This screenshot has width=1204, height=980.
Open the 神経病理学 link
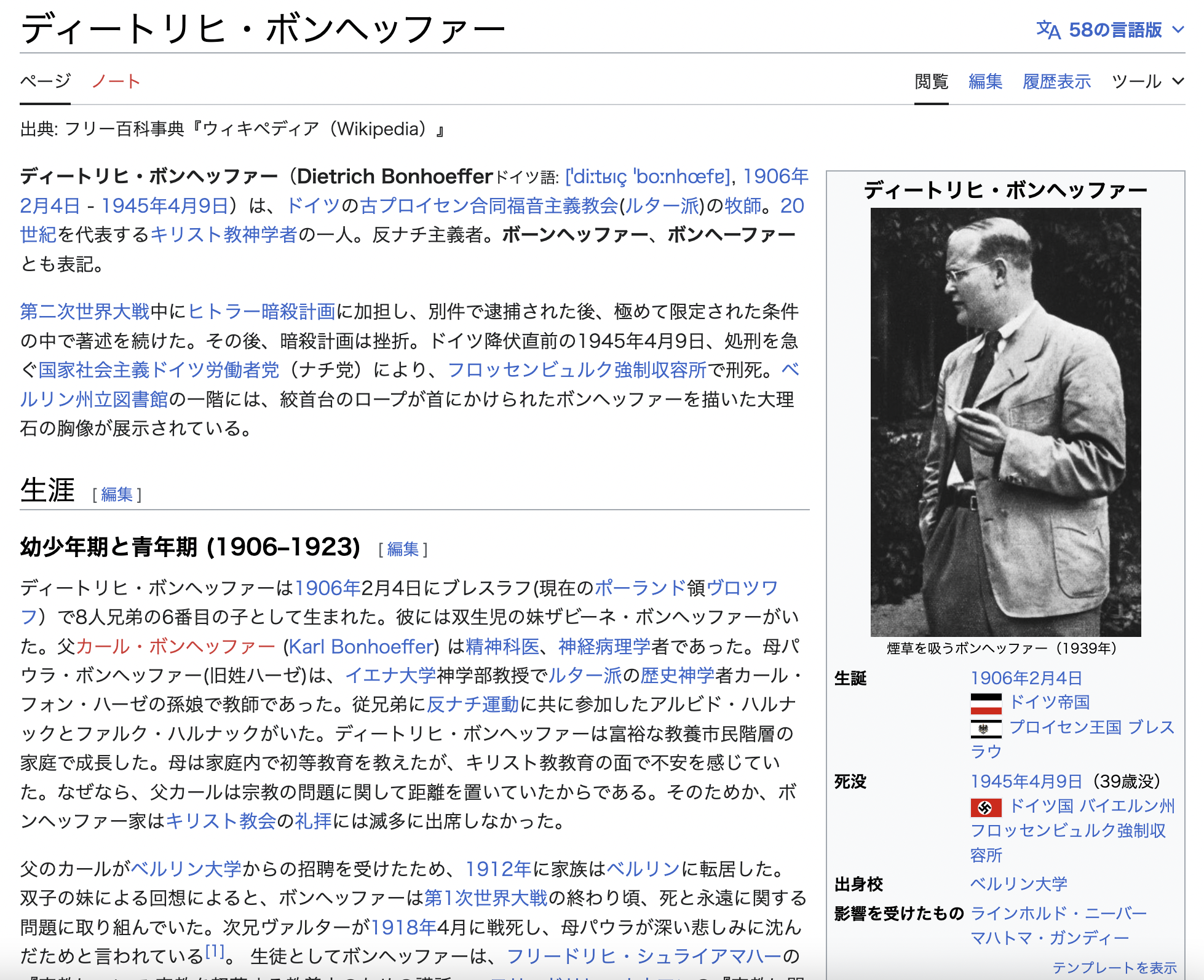(x=604, y=647)
